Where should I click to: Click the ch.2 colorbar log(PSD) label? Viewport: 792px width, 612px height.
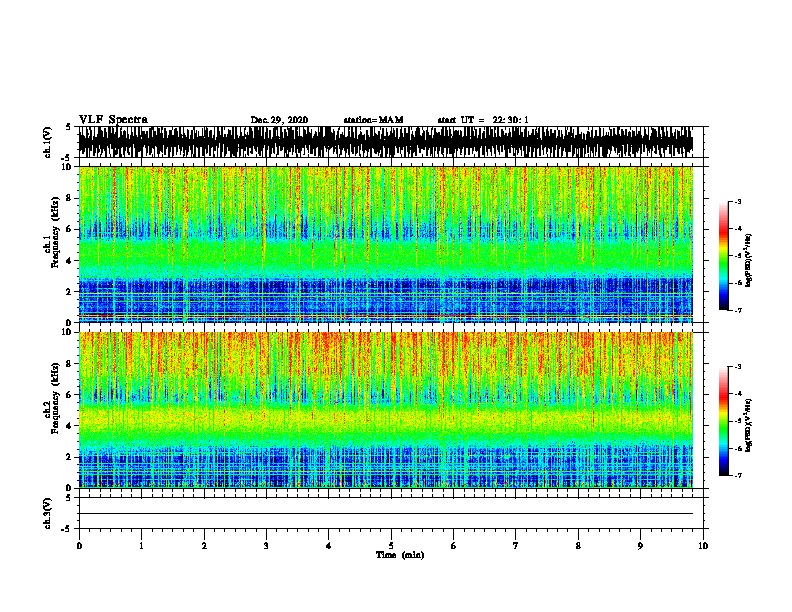748,425
